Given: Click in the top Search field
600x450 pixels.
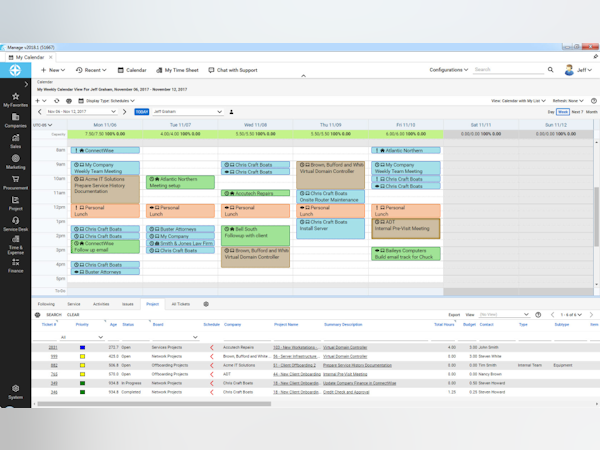Looking at the screenshot, I should (x=508, y=70).
